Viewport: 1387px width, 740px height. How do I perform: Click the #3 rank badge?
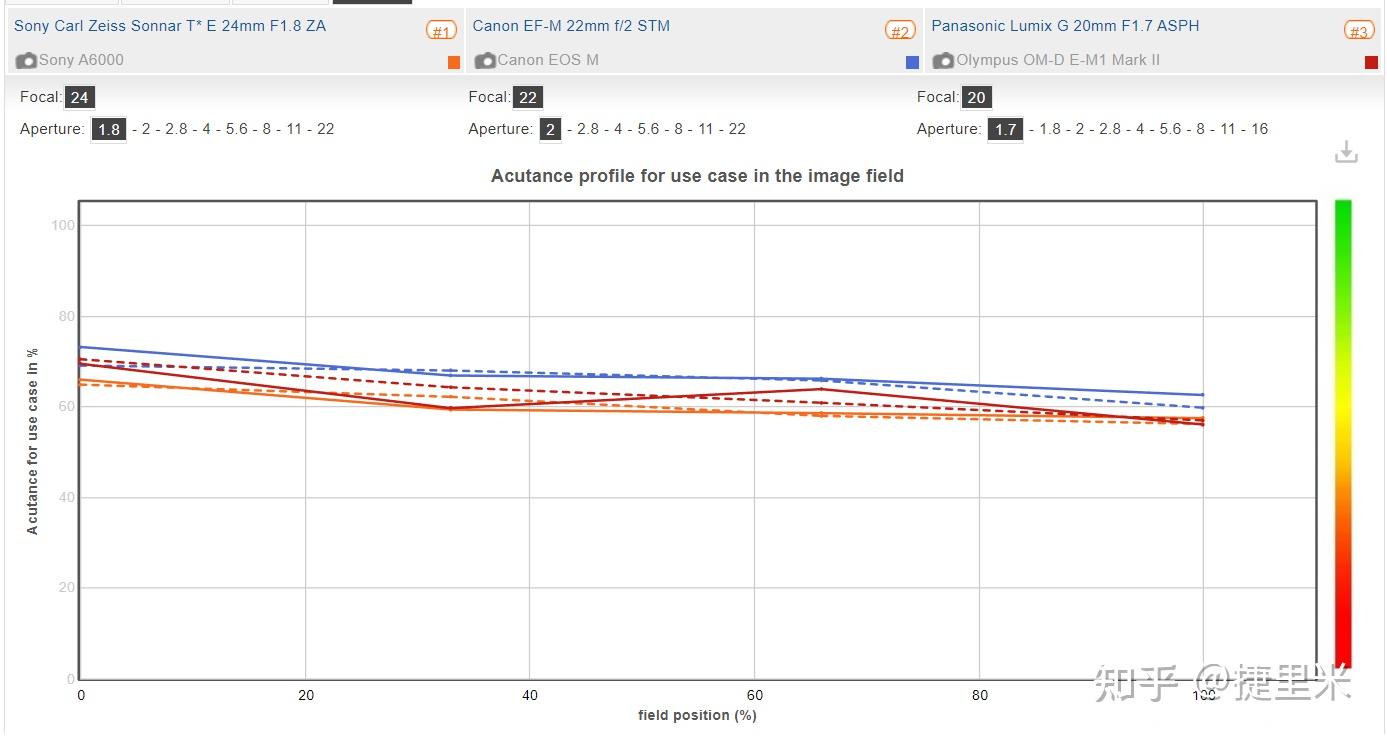(x=1359, y=31)
